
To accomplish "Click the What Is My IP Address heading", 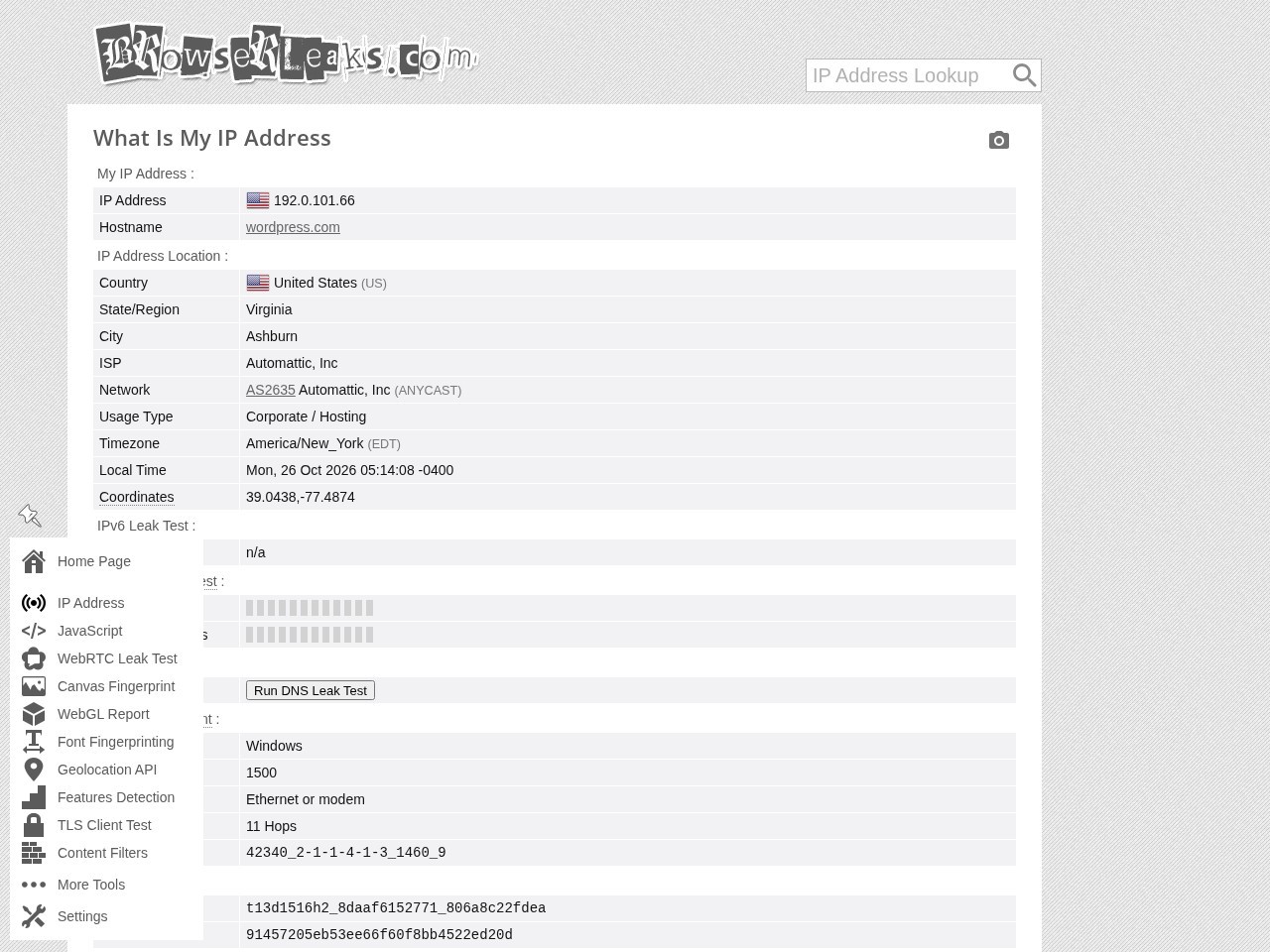I will 212,138.
